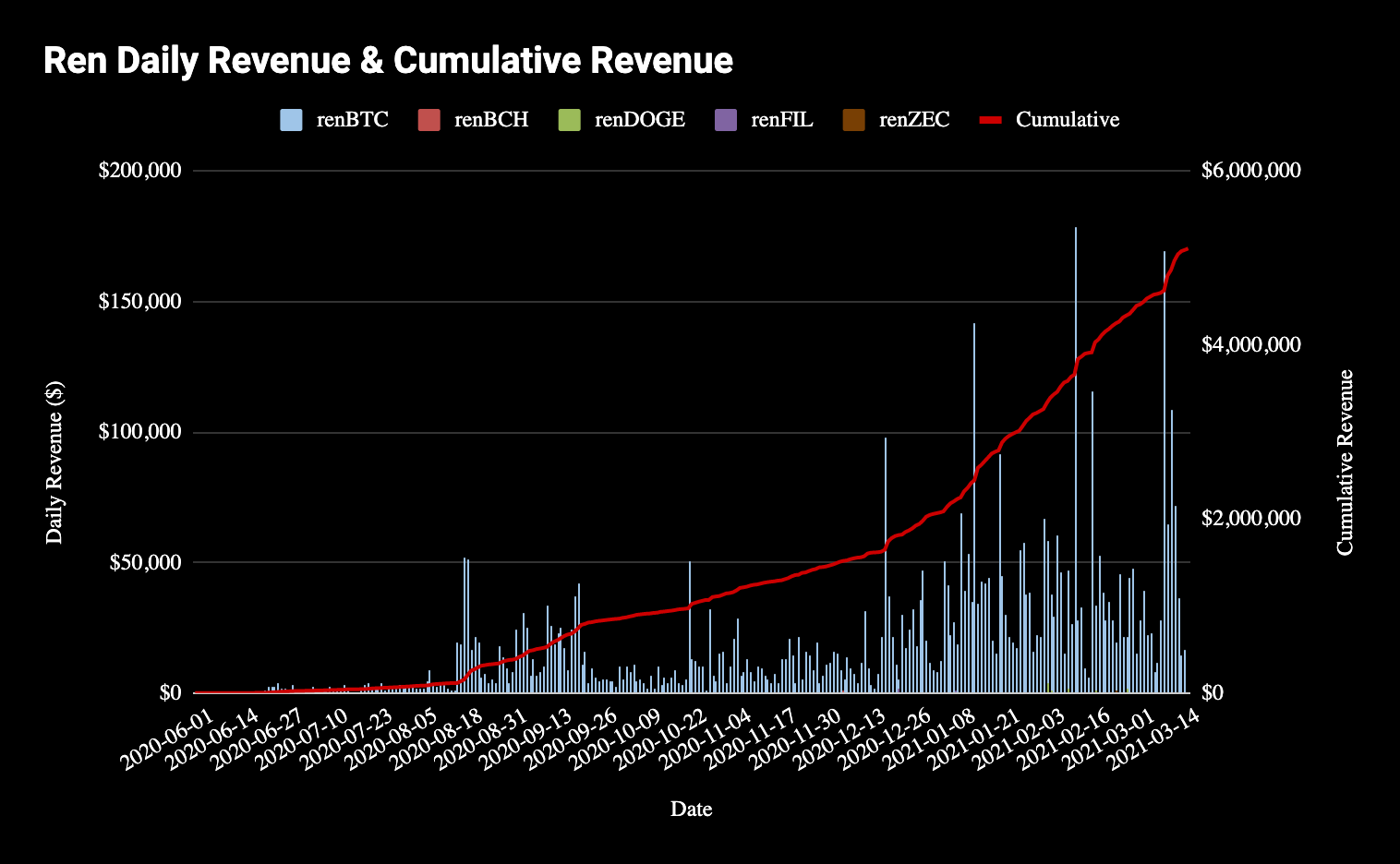Click the $2,000,000 right axis tick label
Image resolution: width=1400 pixels, height=864 pixels.
point(1250,519)
